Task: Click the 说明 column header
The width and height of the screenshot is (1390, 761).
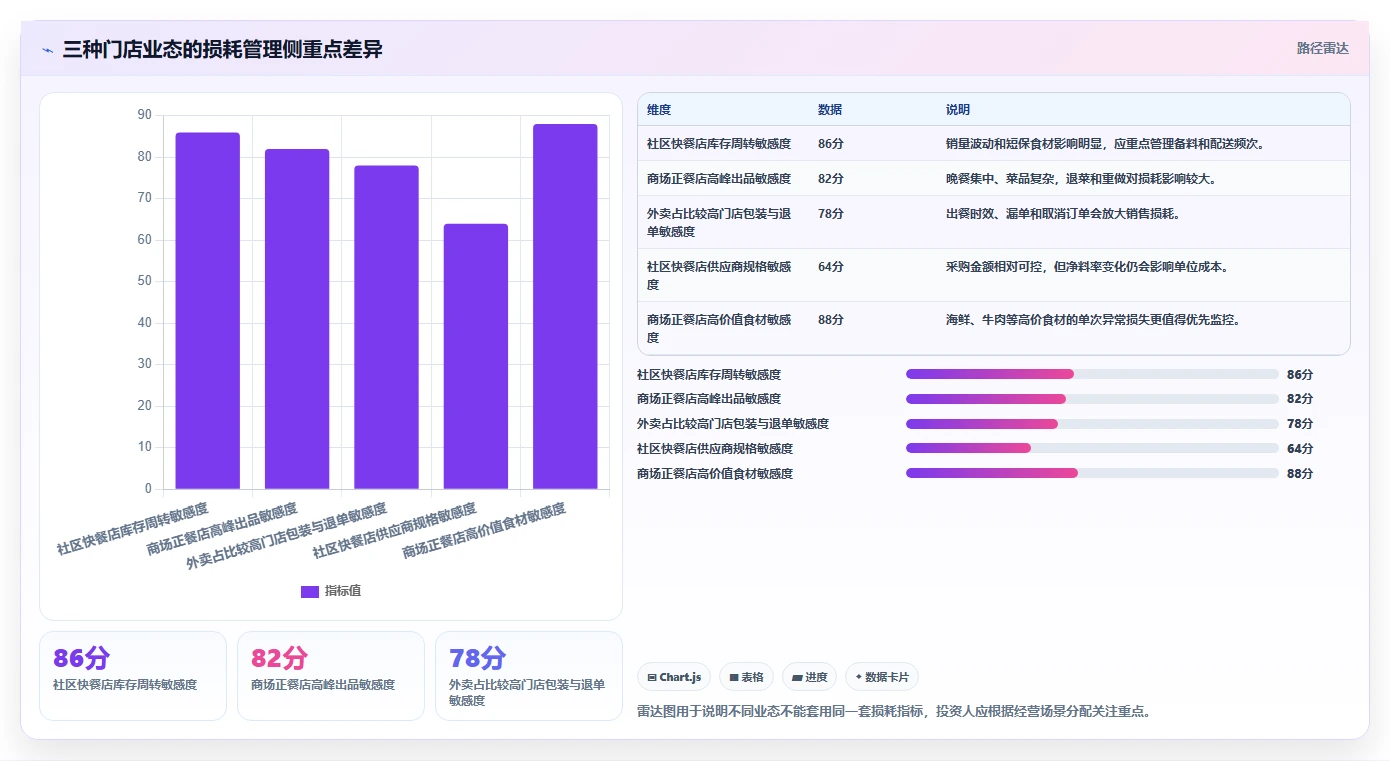Action: (958, 109)
